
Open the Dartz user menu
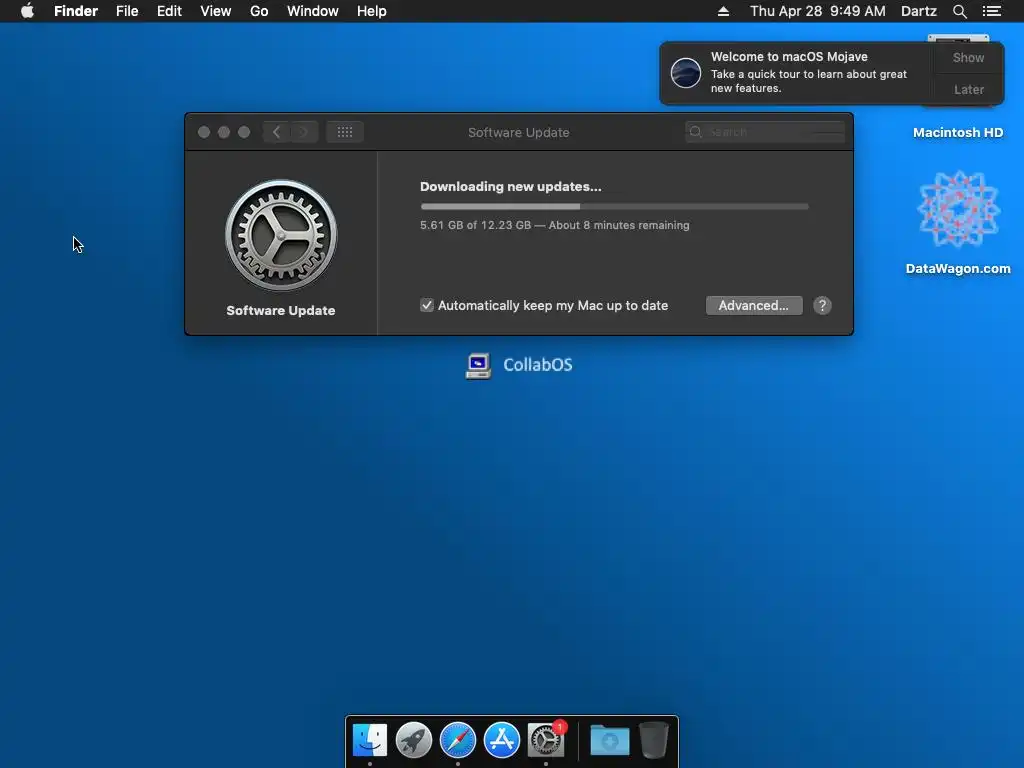pos(919,11)
